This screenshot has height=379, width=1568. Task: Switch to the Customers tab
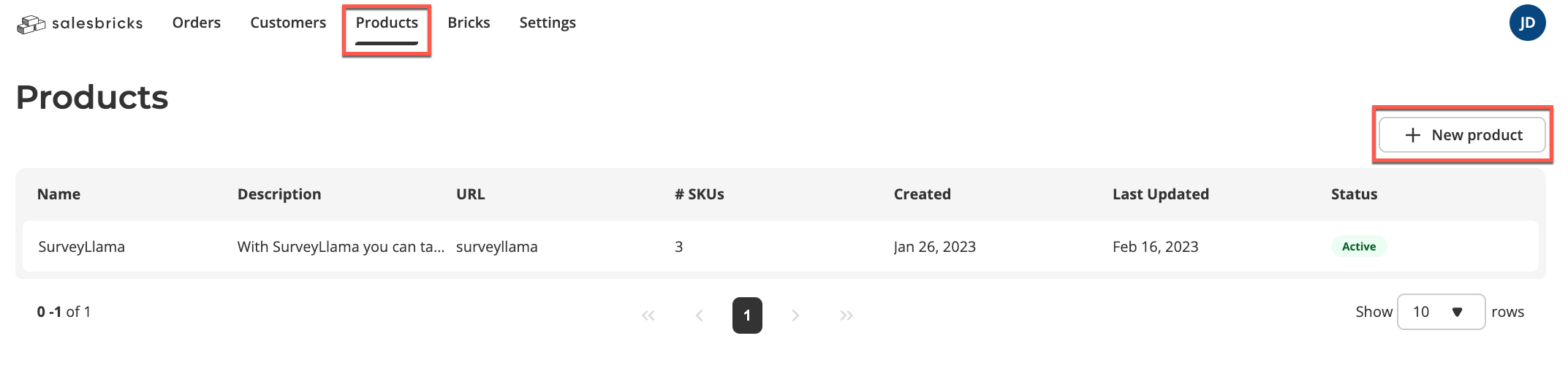click(x=288, y=23)
